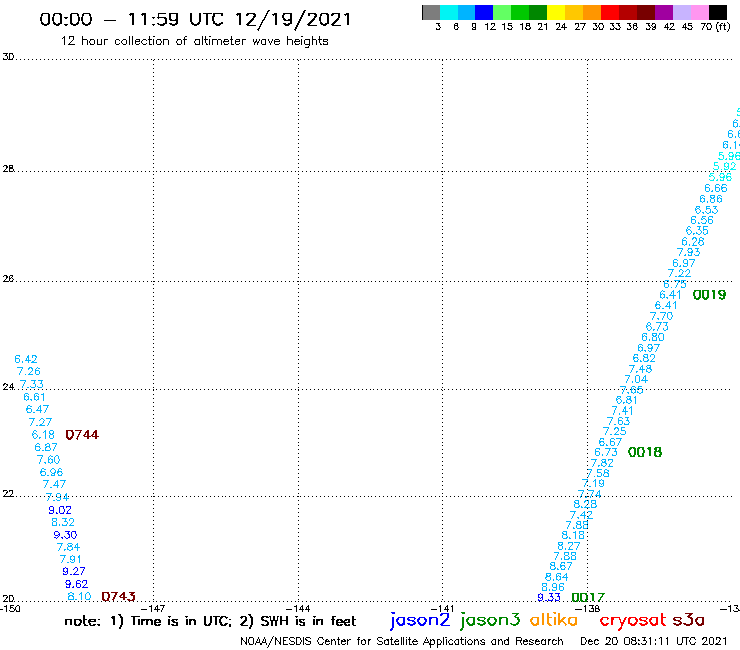Click the wave height value 6.42
This screenshot has width=740, height=650.
[x=26, y=359]
